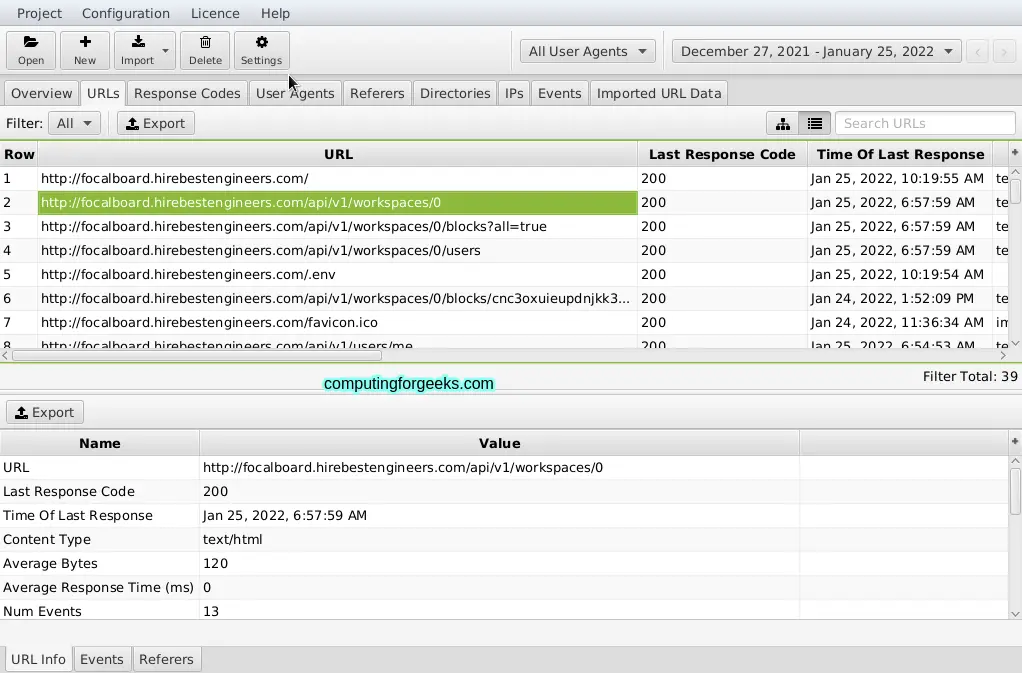1022x673 pixels.
Task: Open Settings gear in toolbar
Action: click(x=261, y=50)
